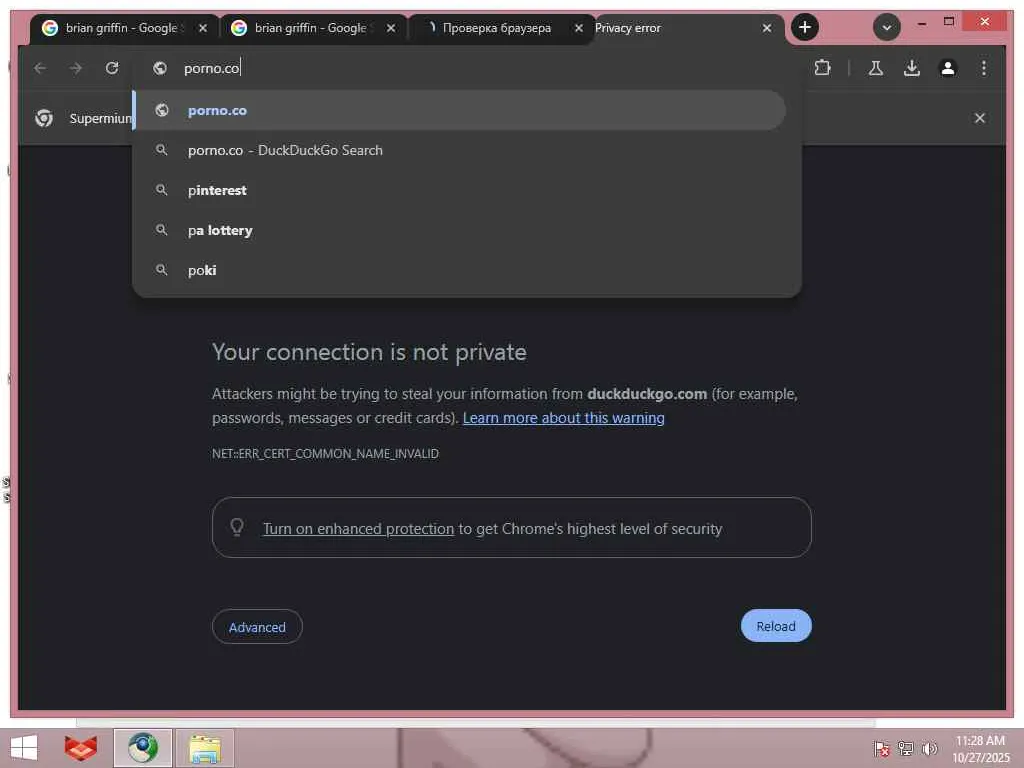This screenshot has width=1024, height=768.
Task: Open the profile avatar icon
Action: (x=948, y=68)
